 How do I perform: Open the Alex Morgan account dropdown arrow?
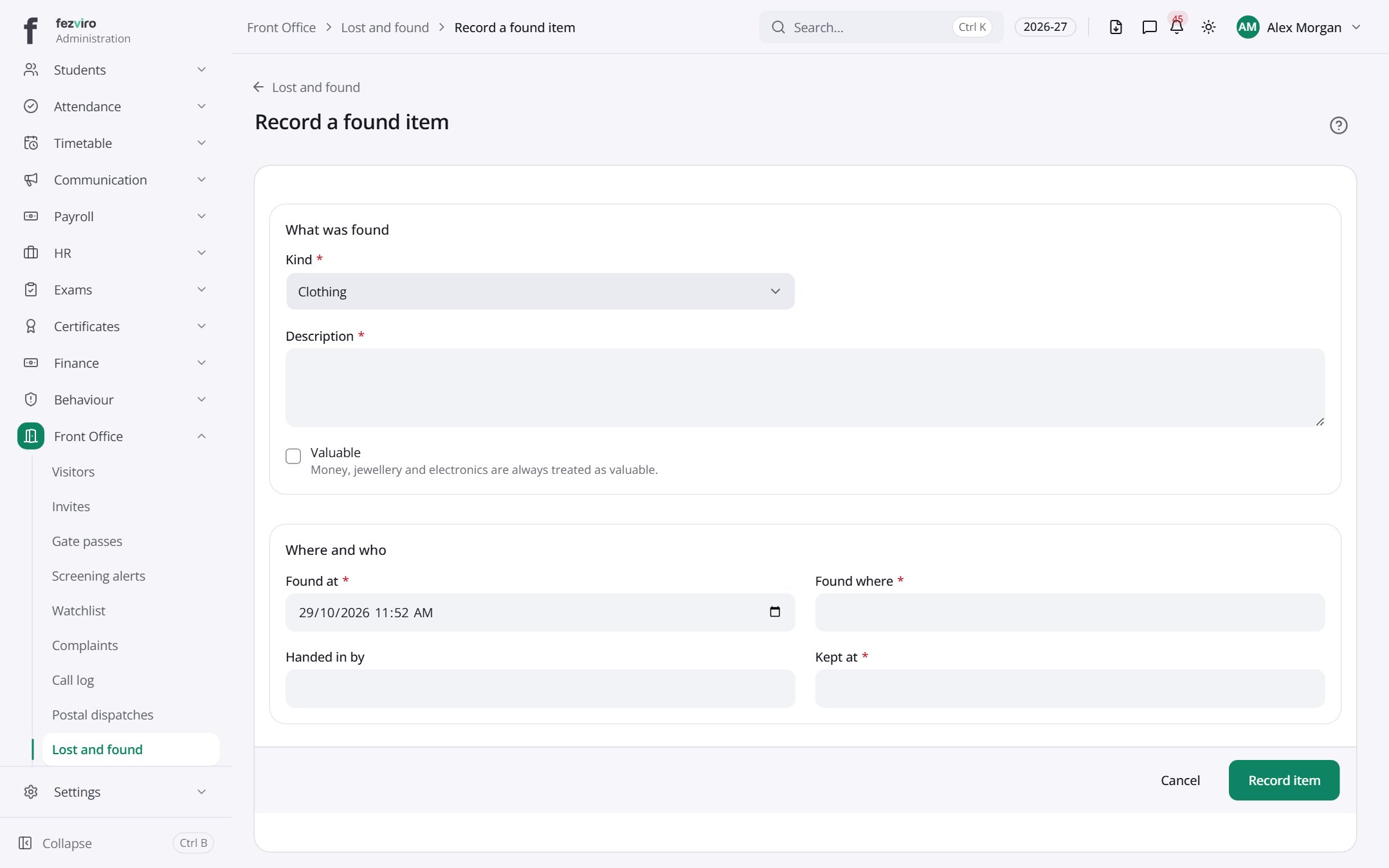[x=1356, y=27]
